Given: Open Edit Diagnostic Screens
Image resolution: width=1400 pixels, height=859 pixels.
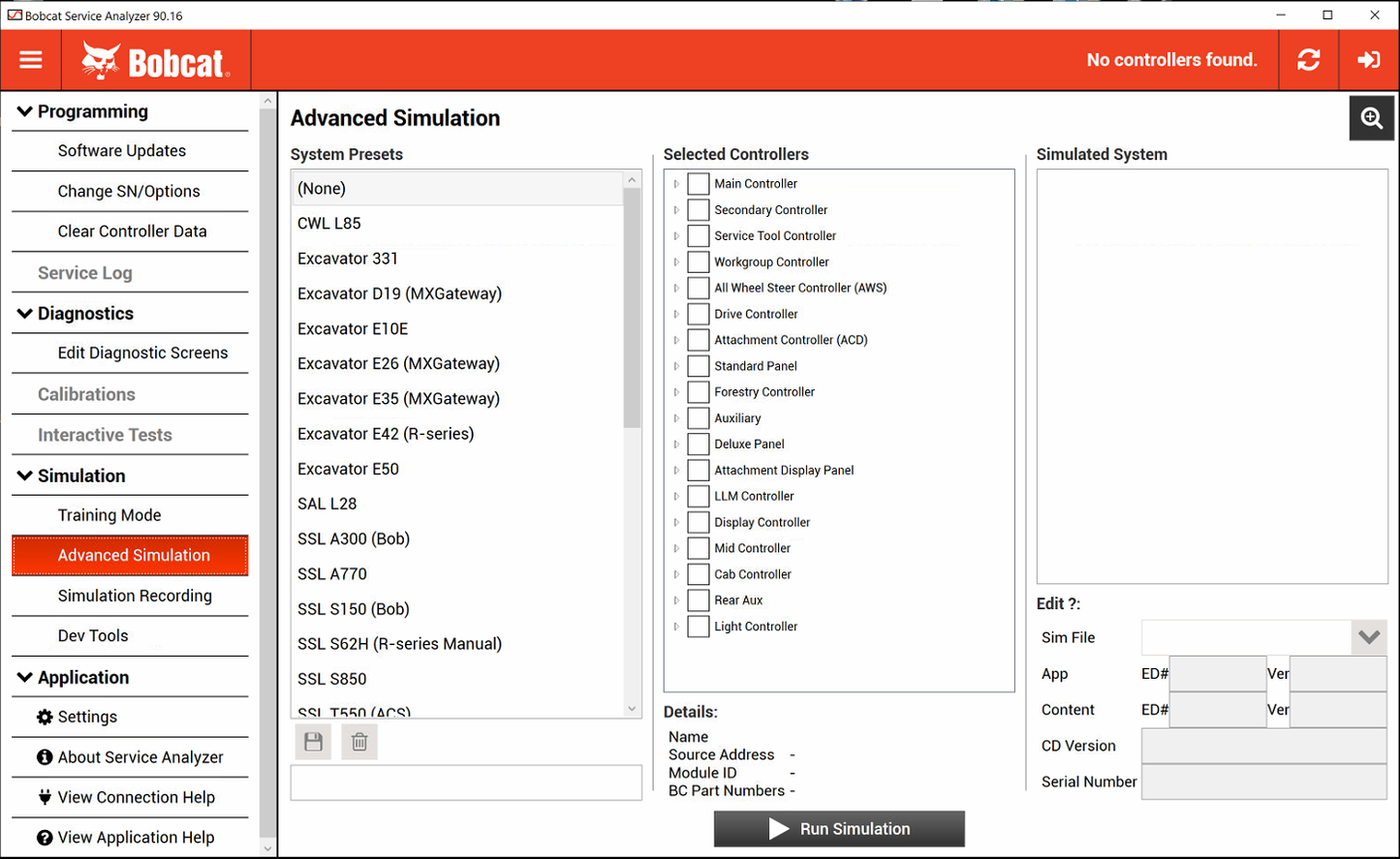Looking at the screenshot, I should [x=130, y=353].
